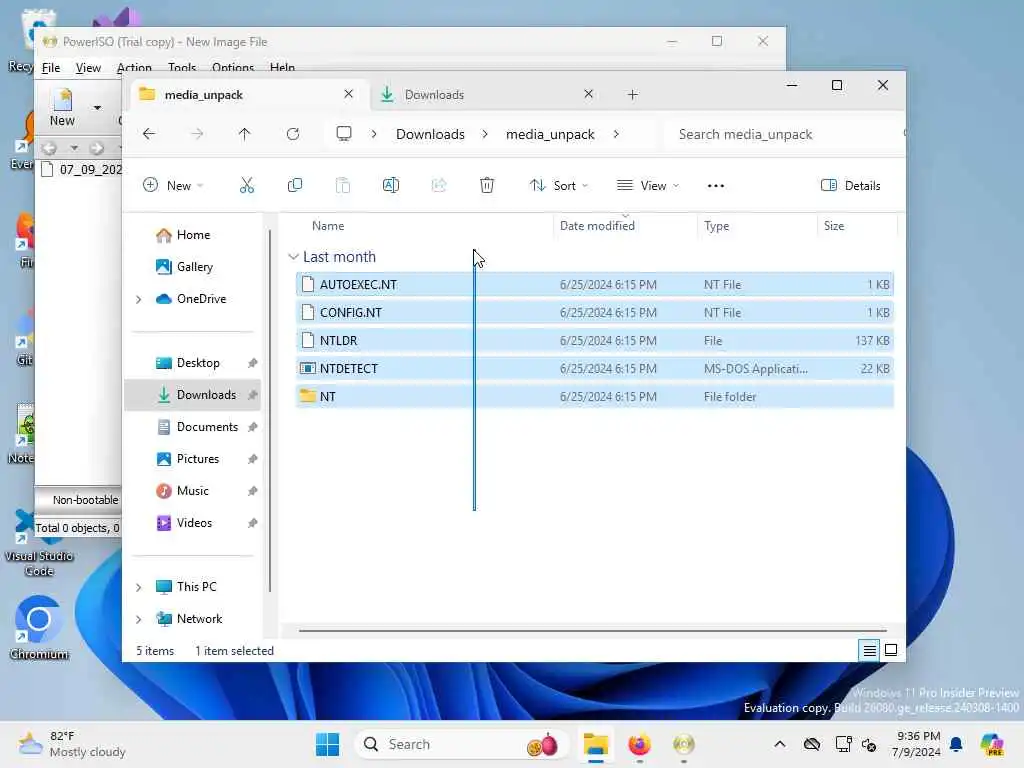Sort by the Type column header
Screen dimensions: 1024x768
(x=716, y=226)
